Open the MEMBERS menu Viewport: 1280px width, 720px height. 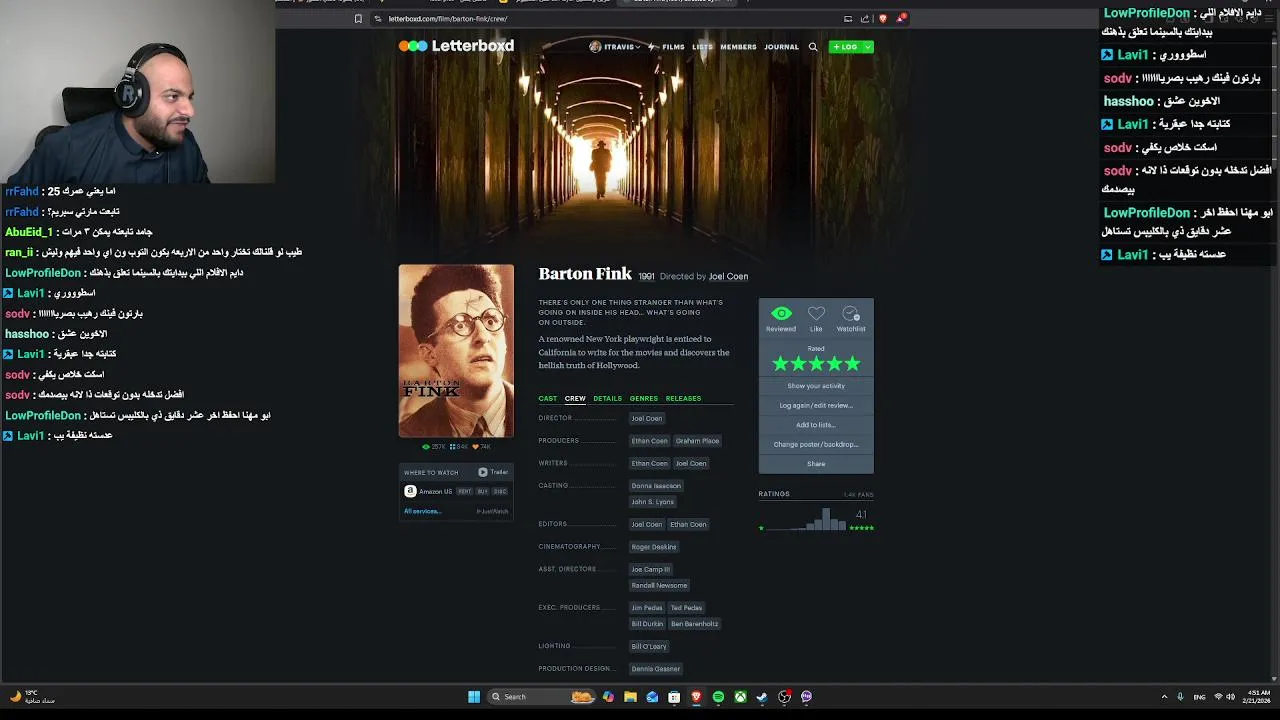coord(738,47)
